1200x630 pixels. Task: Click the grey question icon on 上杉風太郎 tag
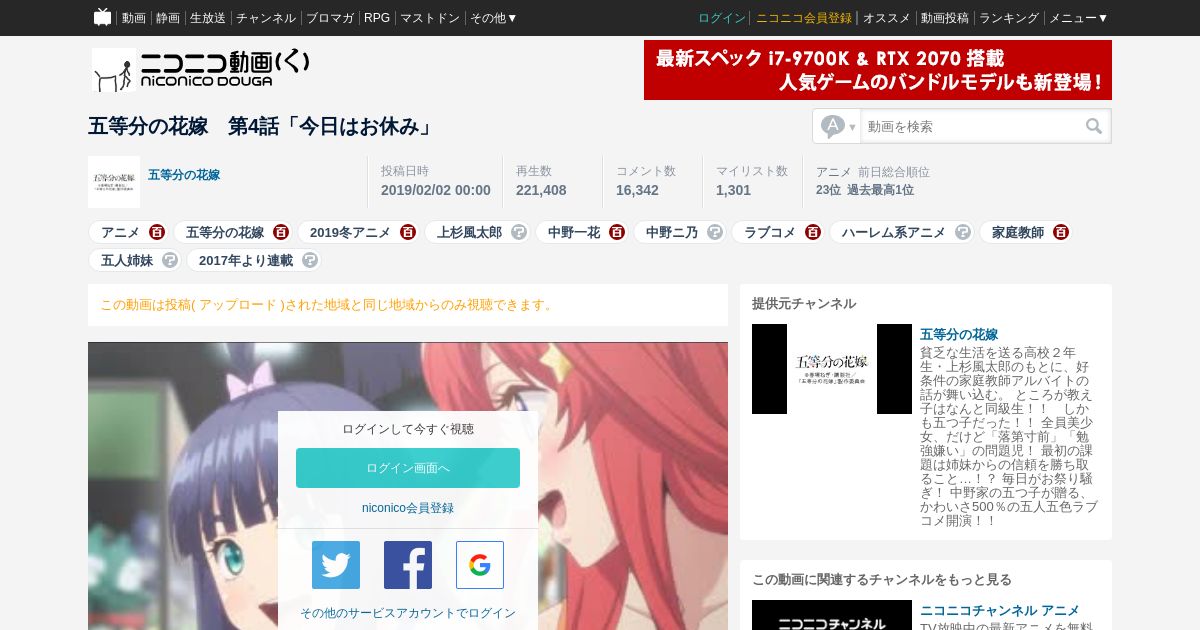pyautogui.click(x=519, y=232)
